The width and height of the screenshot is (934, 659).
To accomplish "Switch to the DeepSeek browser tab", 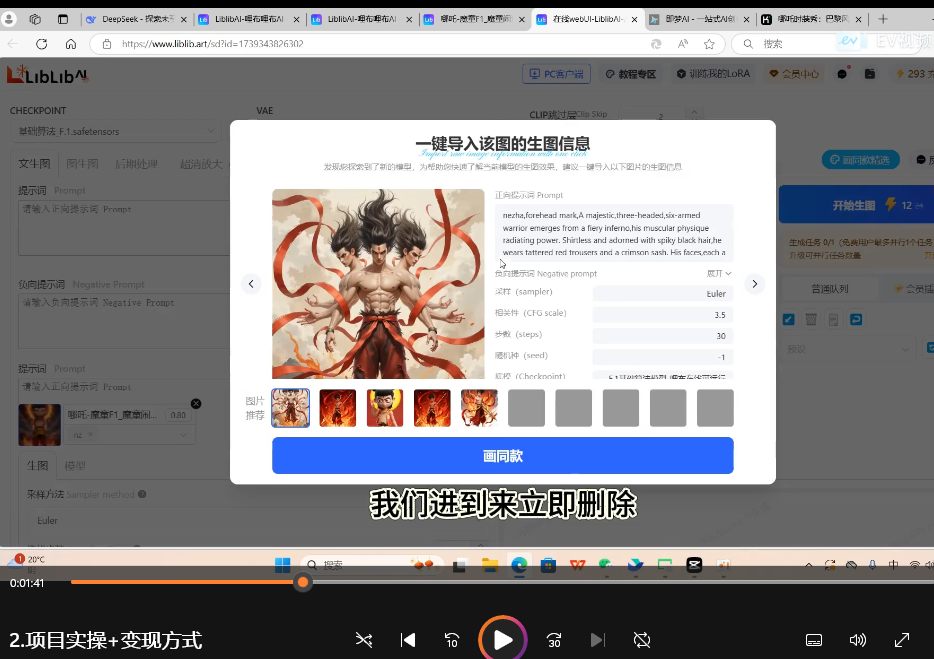I will click(136, 19).
